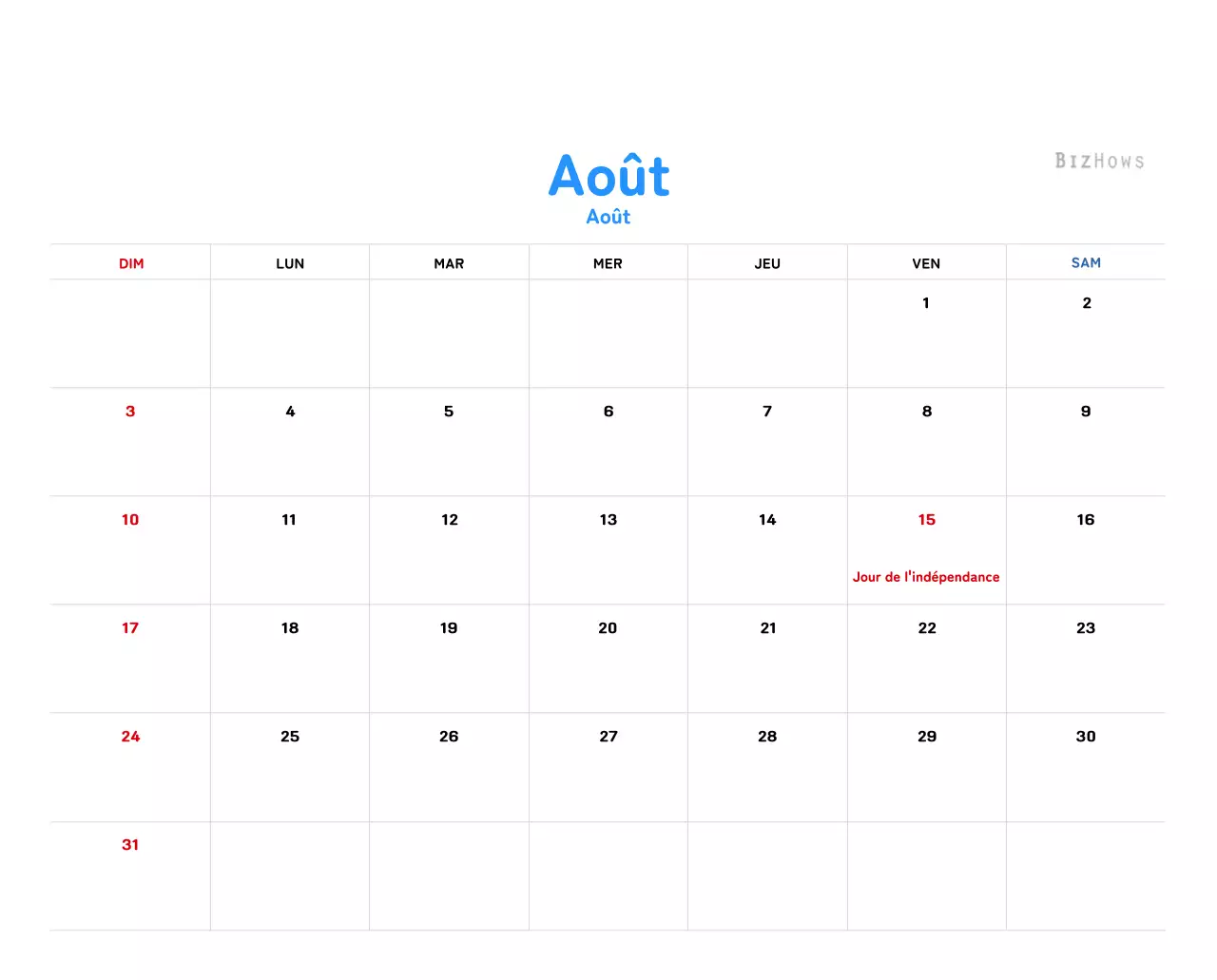Select August 1 on the calendar
1217x980 pixels.
tap(925, 303)
